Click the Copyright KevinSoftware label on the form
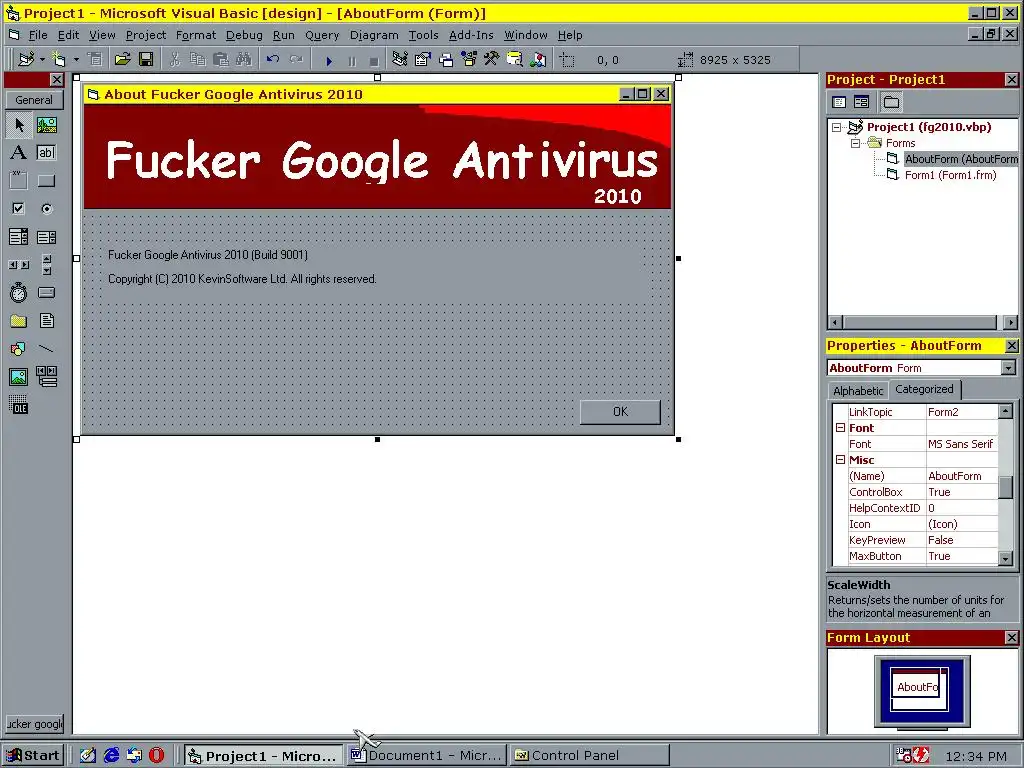This screenshot has width=1024, height=768. (x=242, y=279)
